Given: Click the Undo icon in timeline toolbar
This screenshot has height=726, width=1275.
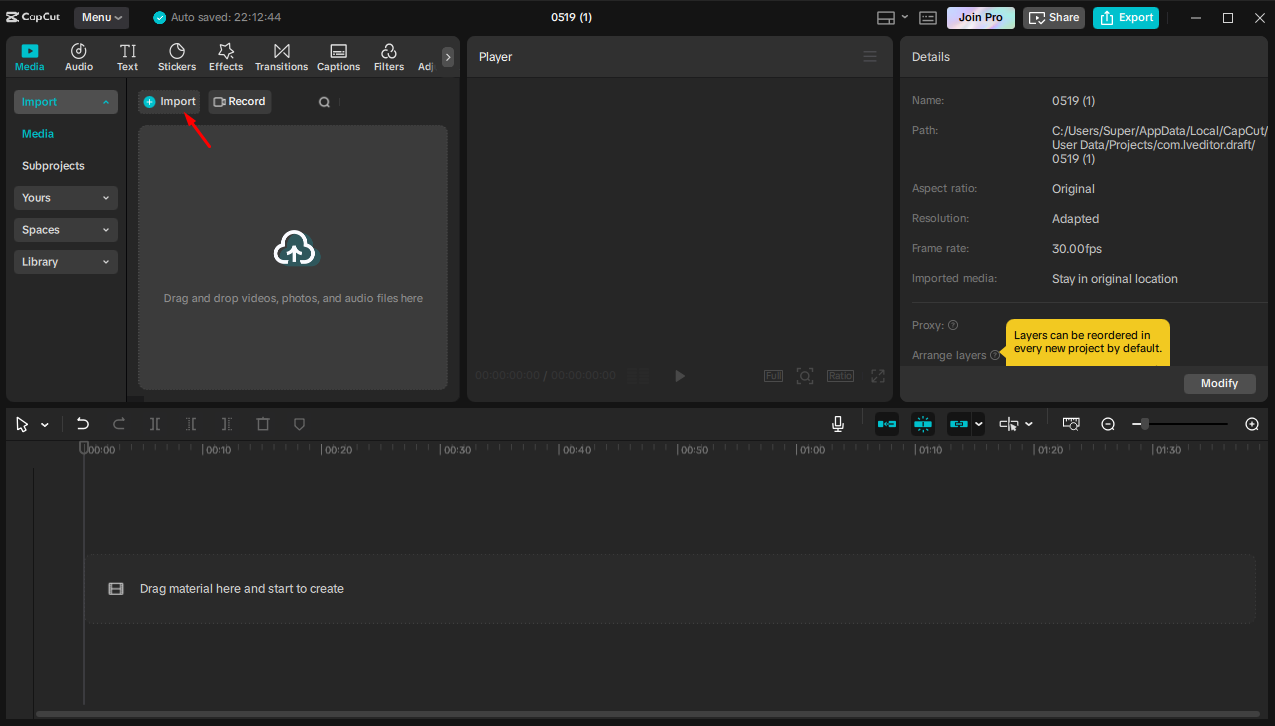Looking at the screenshot, I should pyautogui.click(x=83, y=424).
